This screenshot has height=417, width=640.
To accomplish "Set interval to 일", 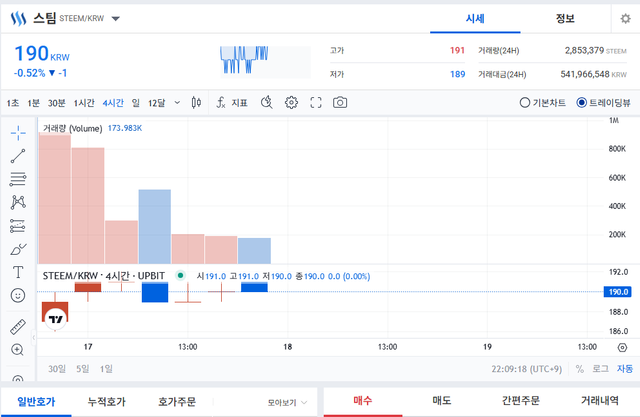I will point(136,103).
